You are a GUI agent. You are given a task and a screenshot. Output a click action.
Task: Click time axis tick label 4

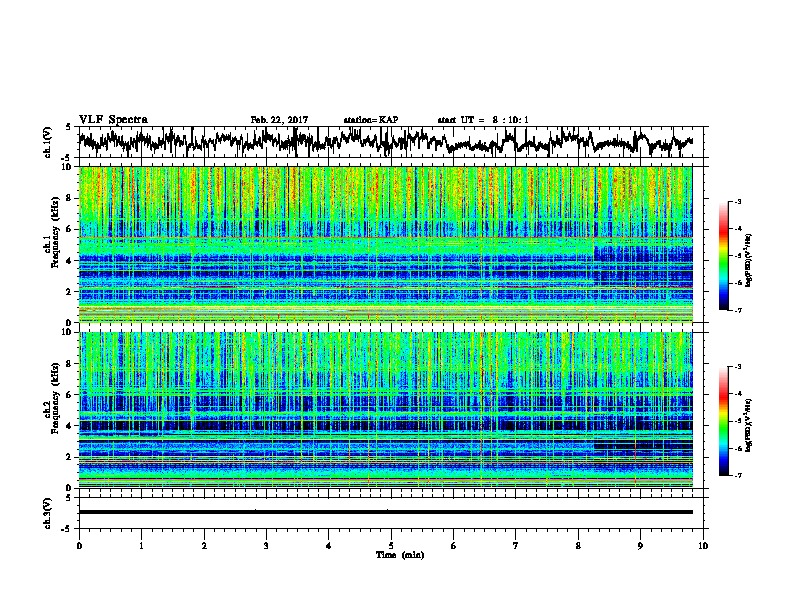[329, 546]
